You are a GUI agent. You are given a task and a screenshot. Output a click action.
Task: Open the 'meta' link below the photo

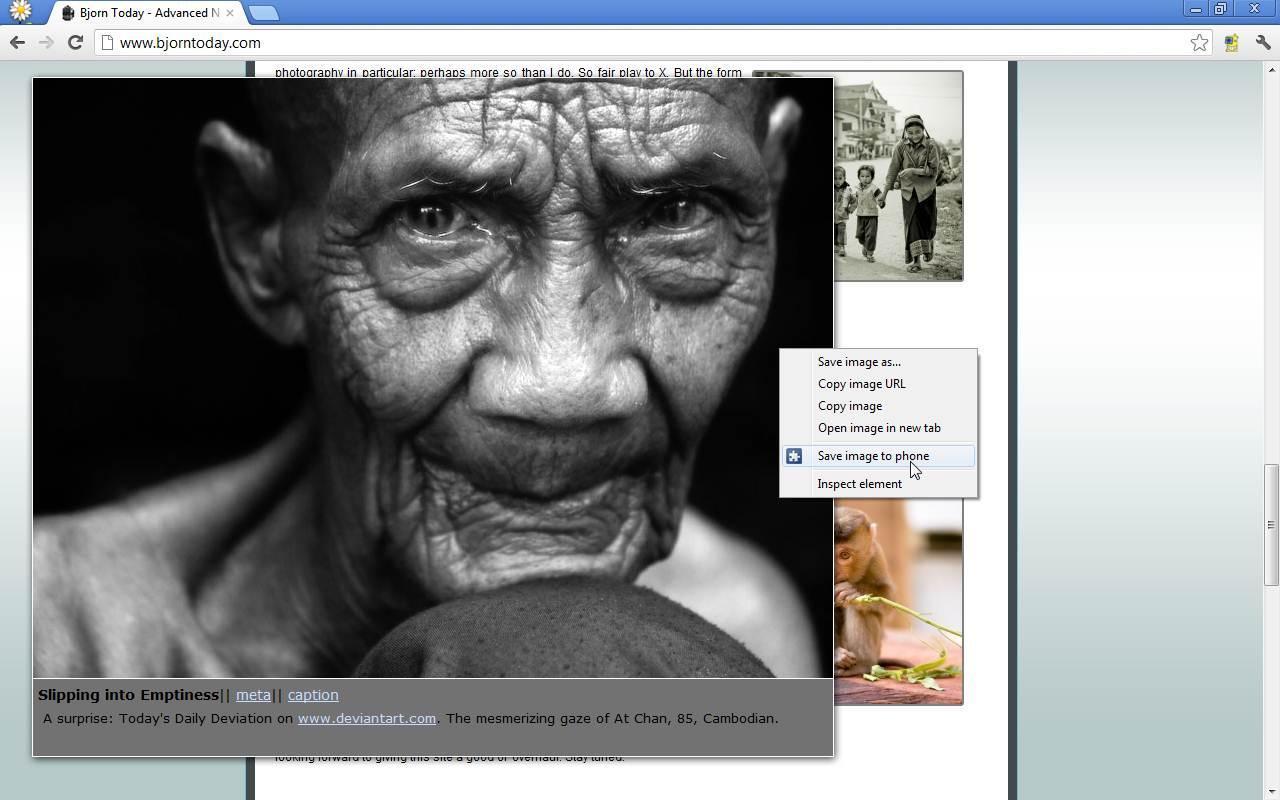[x=253, y=695]
